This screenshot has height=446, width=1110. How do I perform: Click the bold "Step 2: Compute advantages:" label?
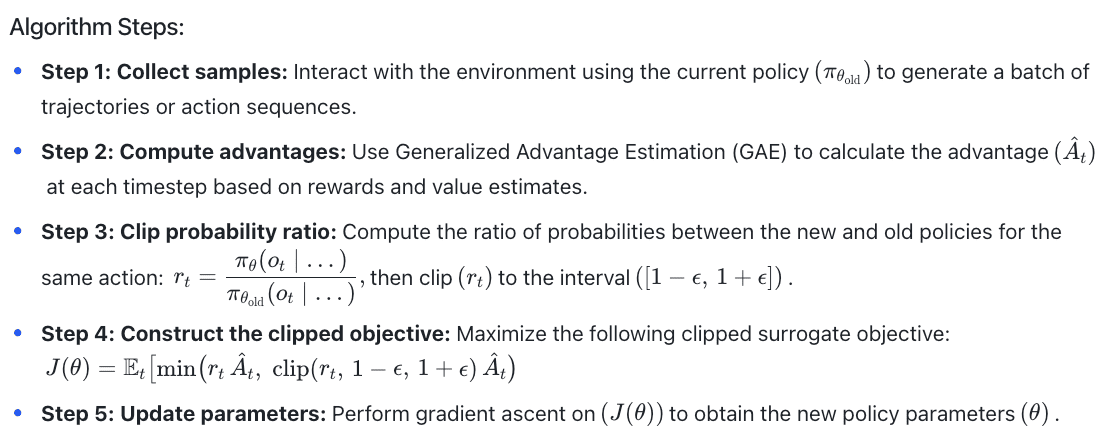coord(192,152)
